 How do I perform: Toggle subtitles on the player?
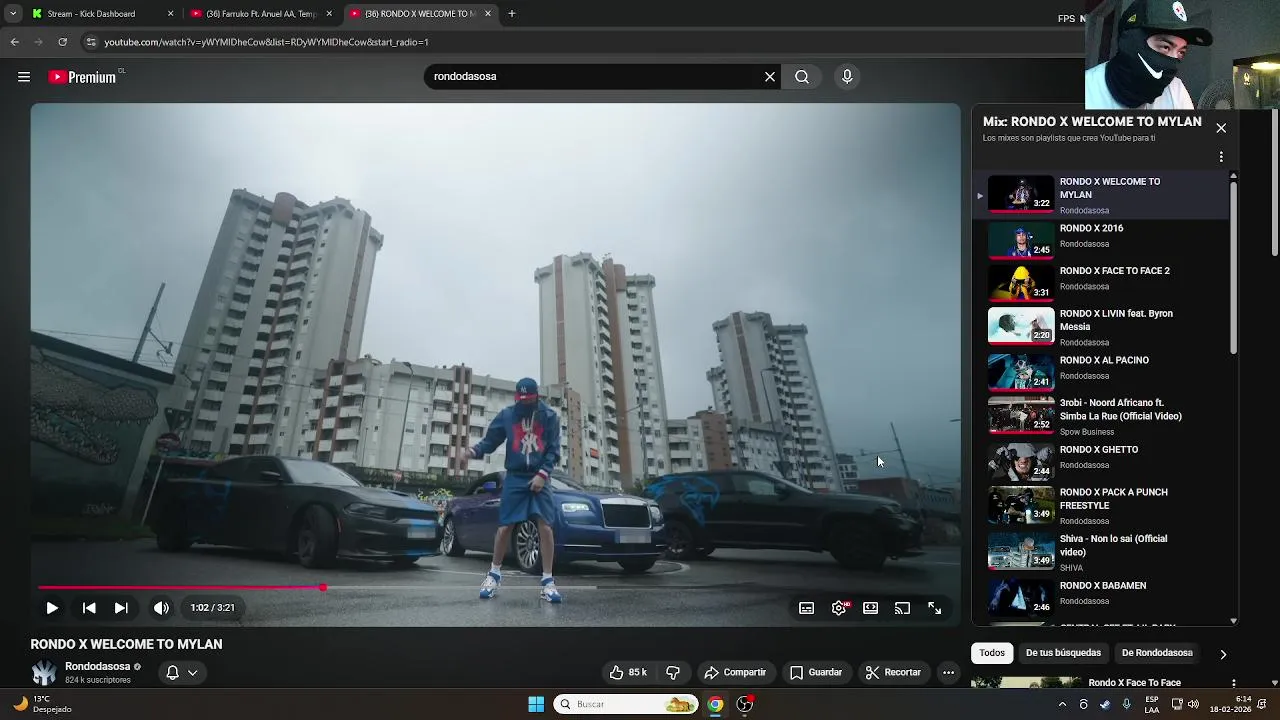click(806, 608)
